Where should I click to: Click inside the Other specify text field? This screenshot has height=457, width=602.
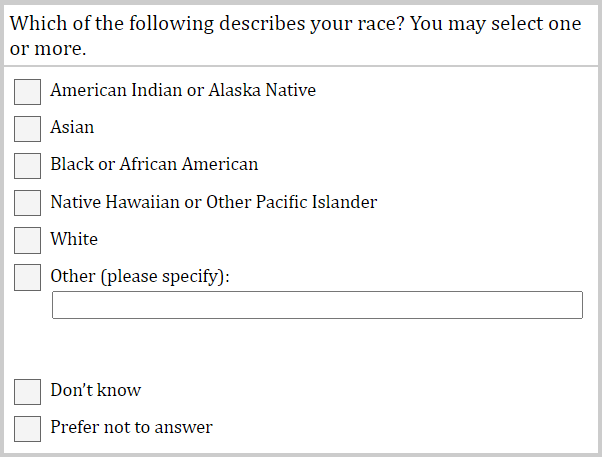[317, 305]
